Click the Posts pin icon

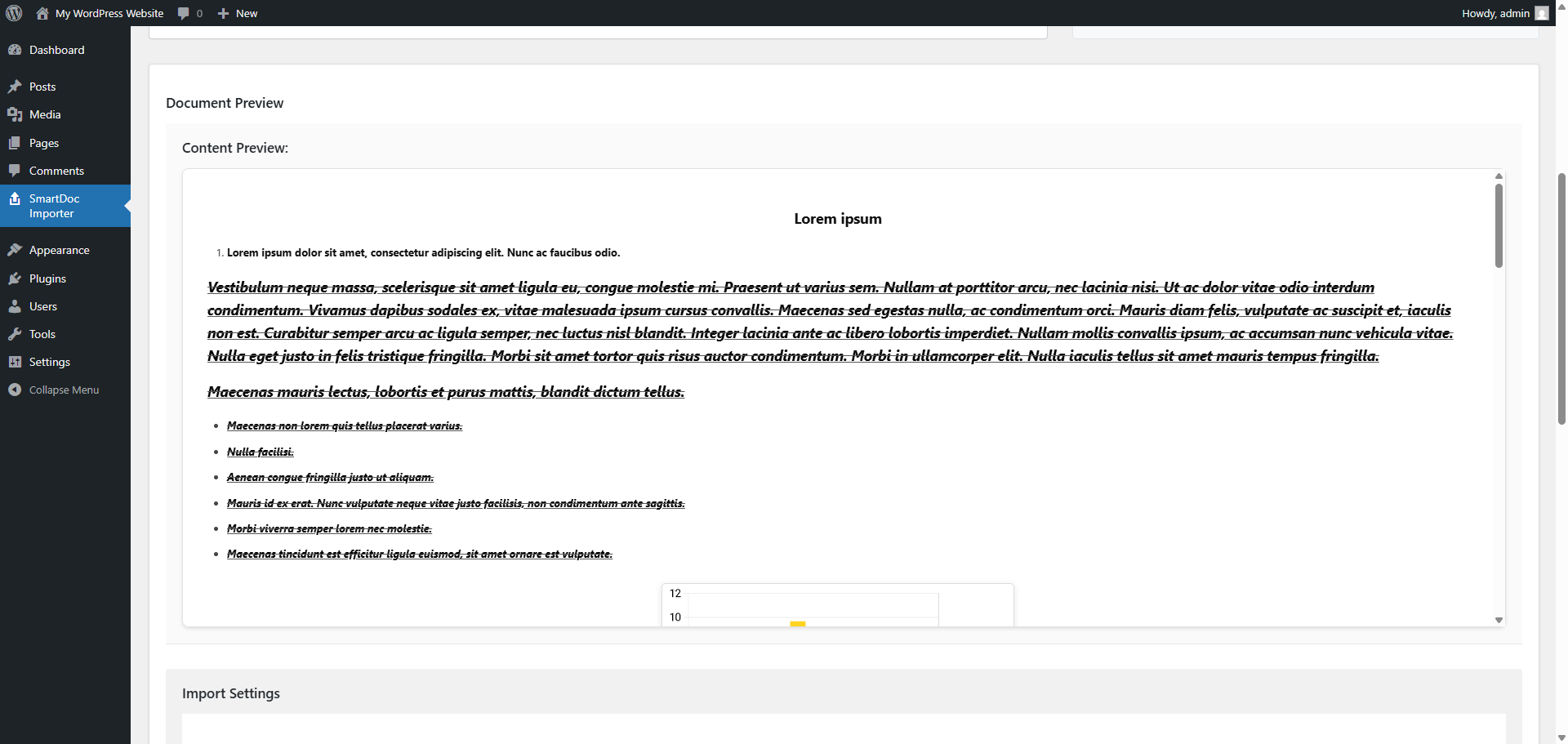(x=15, y=87)
